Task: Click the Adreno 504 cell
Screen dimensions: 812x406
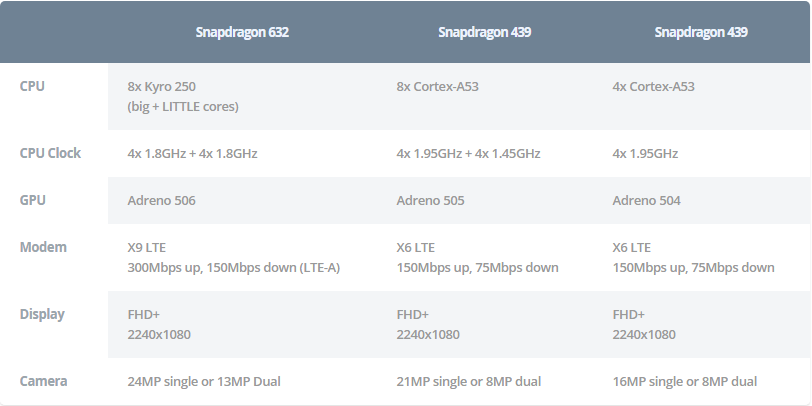Action: tap(646, 200)
